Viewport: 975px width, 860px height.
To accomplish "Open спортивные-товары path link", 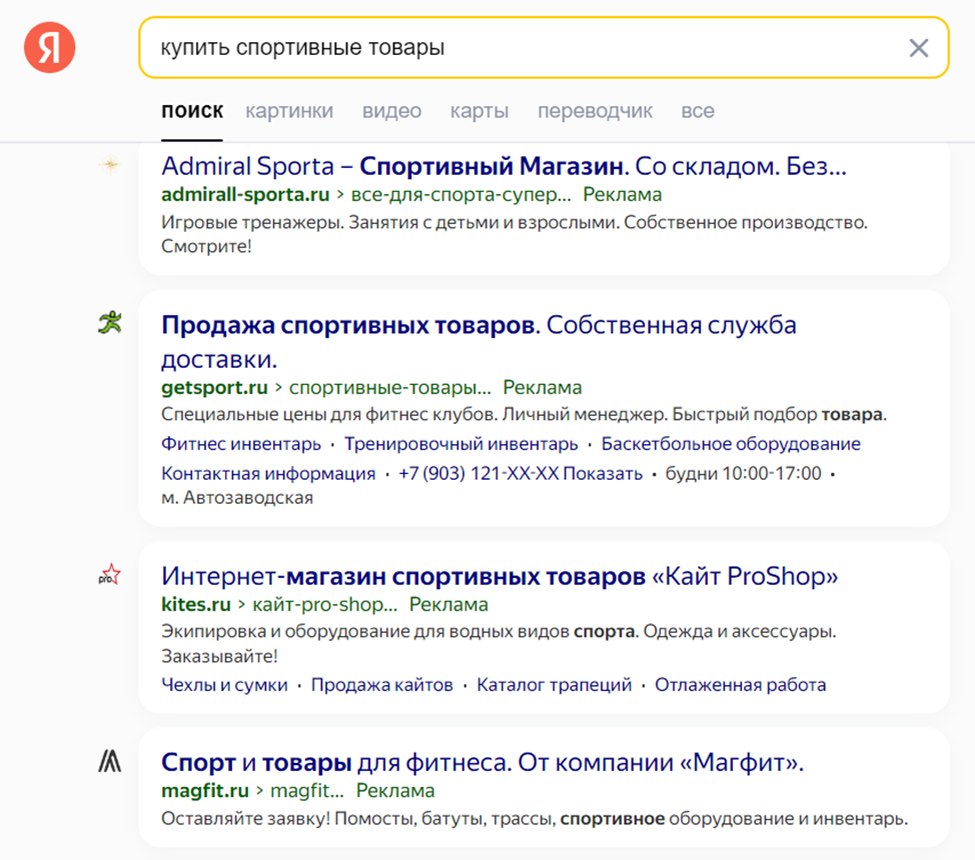I will [x=390, y=387].
